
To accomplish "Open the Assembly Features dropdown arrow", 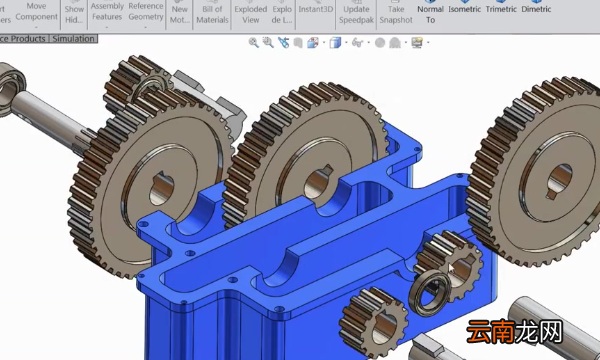I will pyautogui.click(x=107, y=27).
